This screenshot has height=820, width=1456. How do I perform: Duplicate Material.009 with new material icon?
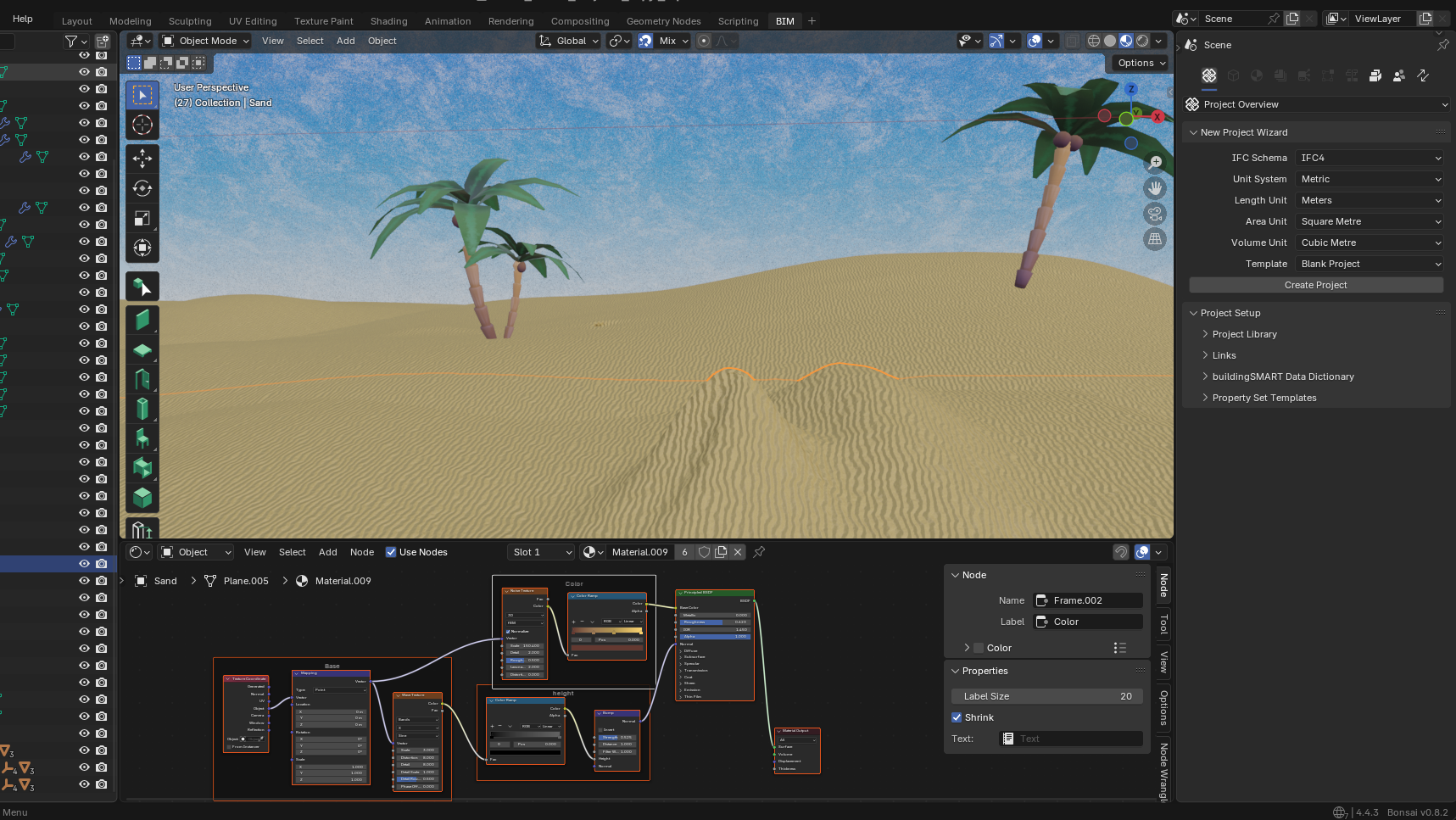[x=721, y=552]
